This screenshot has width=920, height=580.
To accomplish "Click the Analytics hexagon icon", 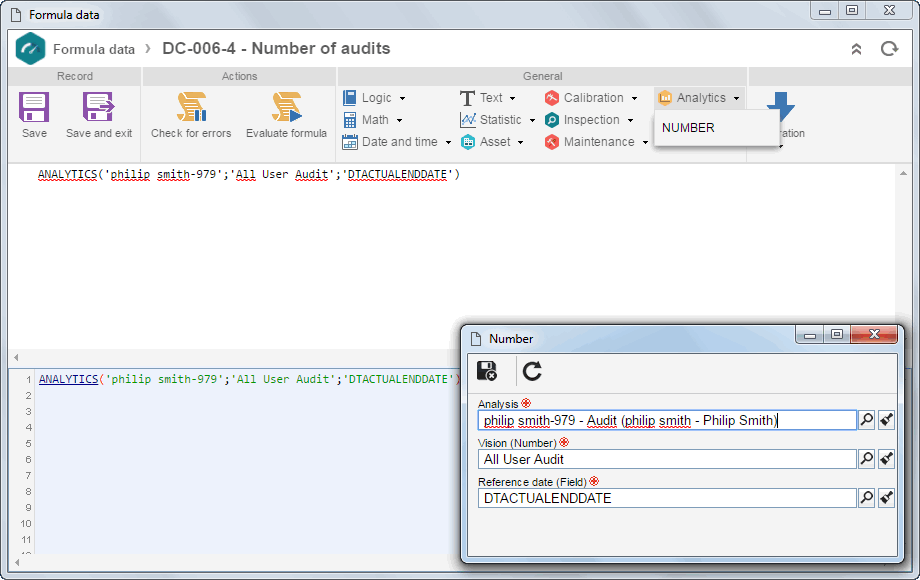I will pos(665,98).
